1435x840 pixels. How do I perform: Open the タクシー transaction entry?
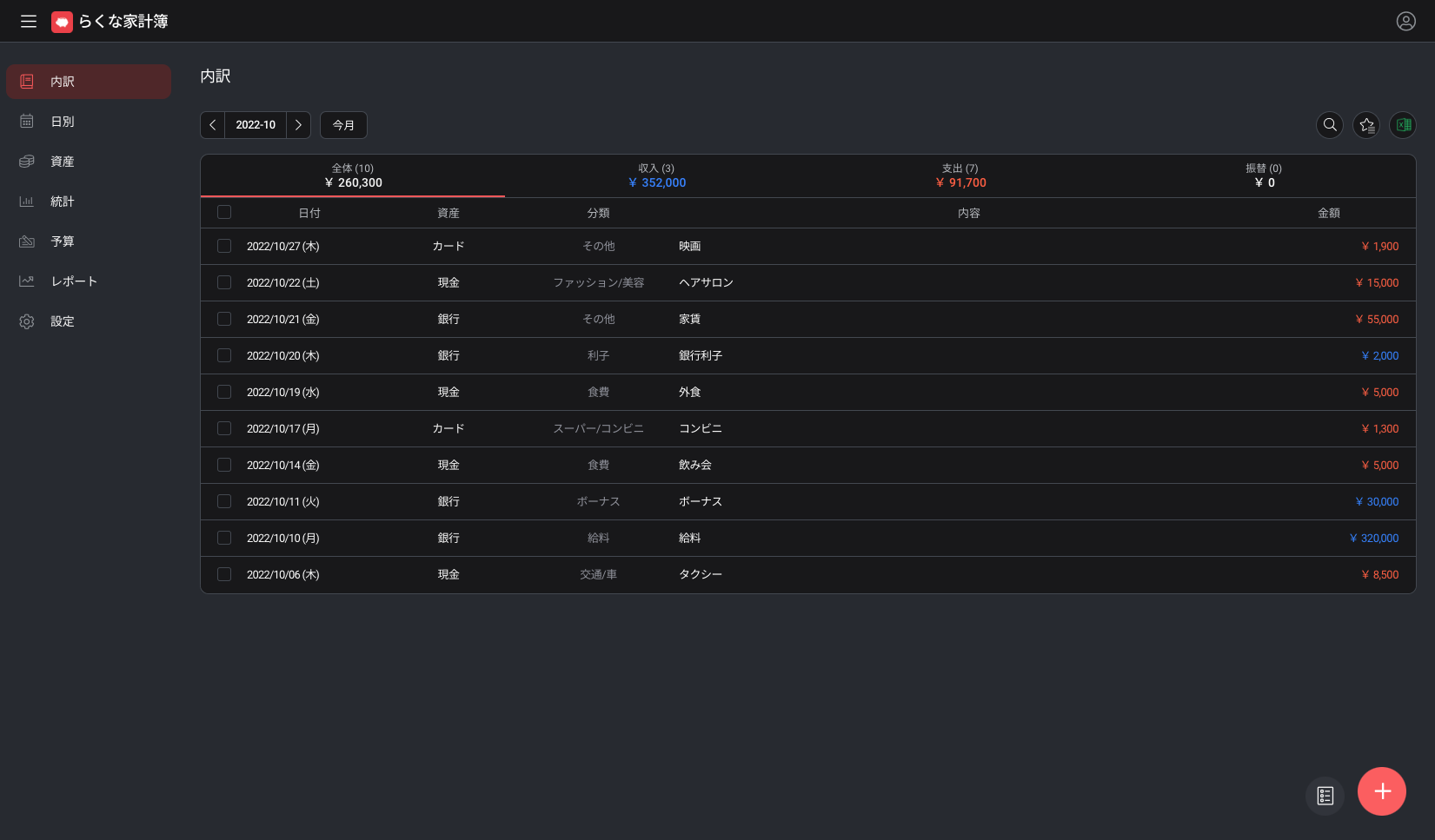(x=701, y=574)
